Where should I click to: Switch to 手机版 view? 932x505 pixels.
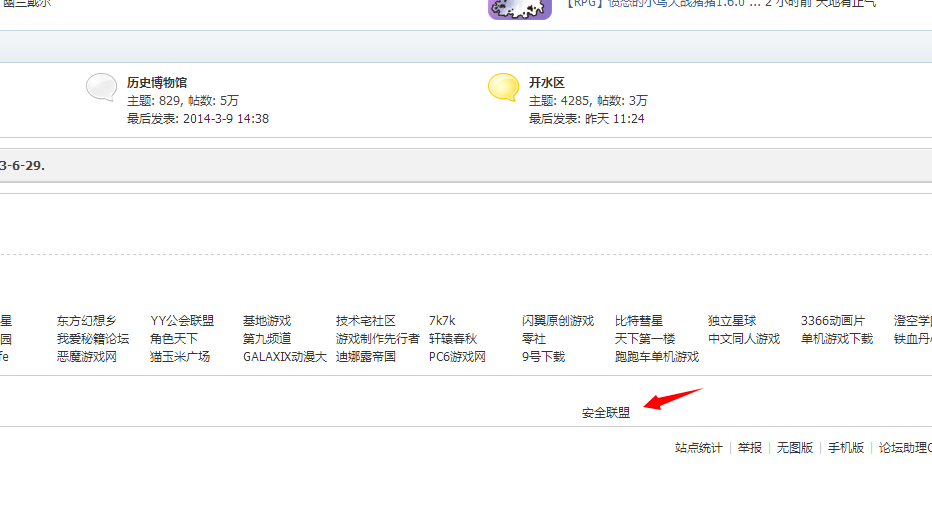pyautogui.click(x=846, y=448)
